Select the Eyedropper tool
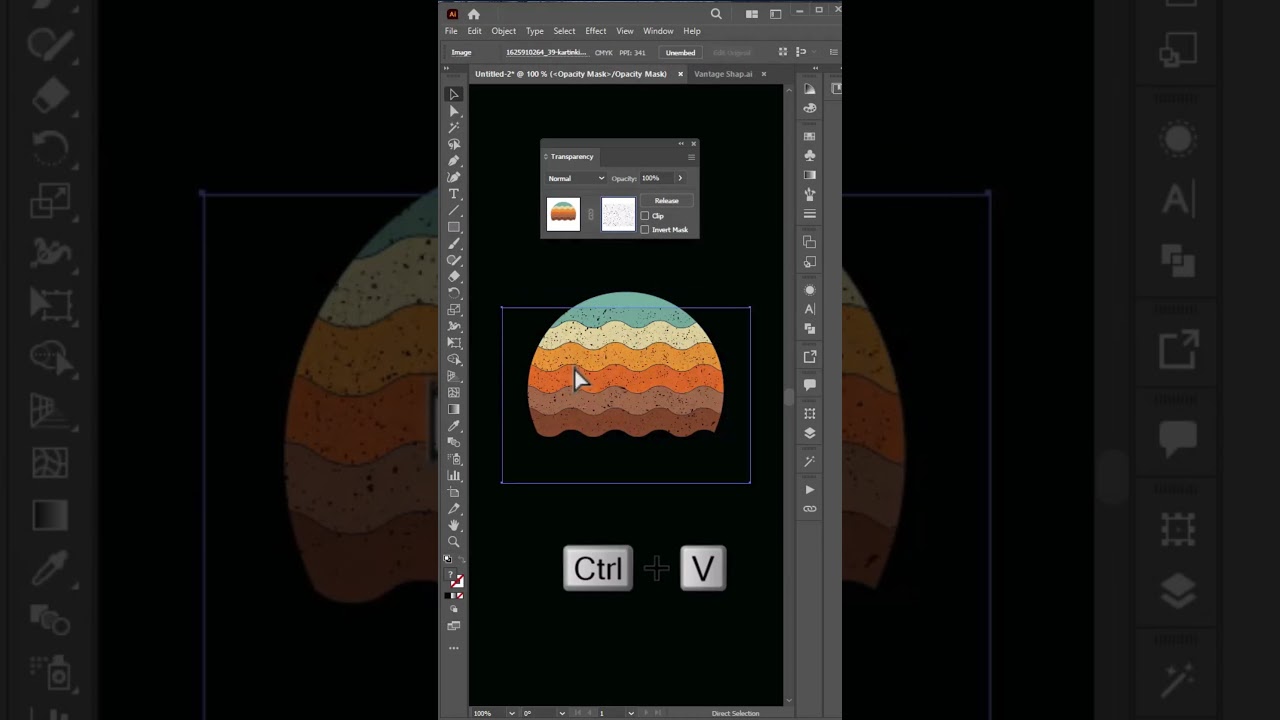Viewport: 1280px width, 720px height. 454,426
